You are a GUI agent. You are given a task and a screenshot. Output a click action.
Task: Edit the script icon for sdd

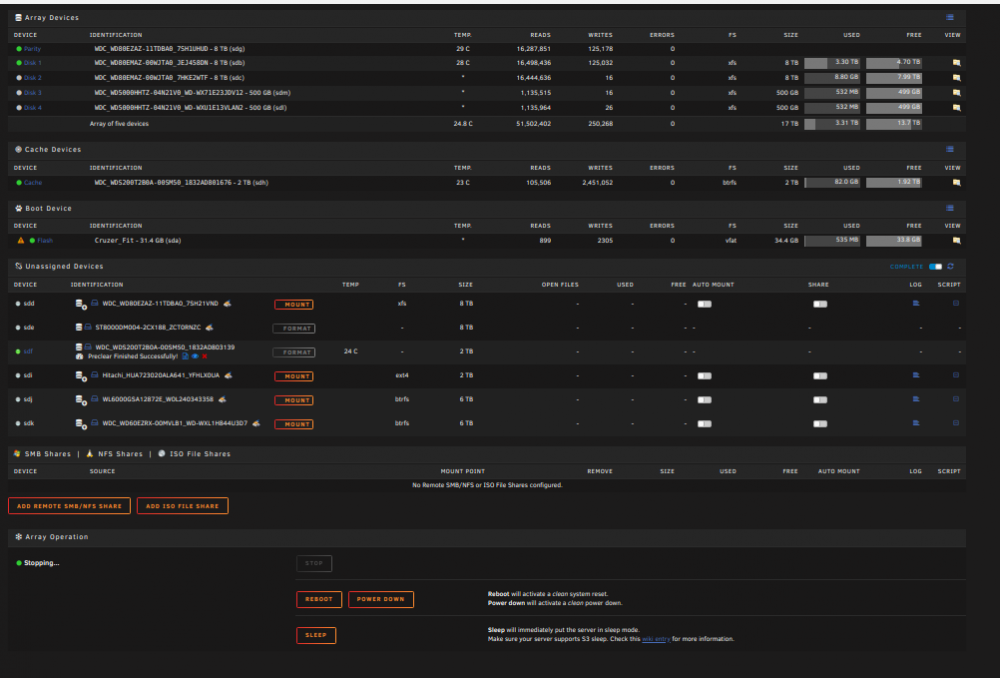[x=956, y=304]
